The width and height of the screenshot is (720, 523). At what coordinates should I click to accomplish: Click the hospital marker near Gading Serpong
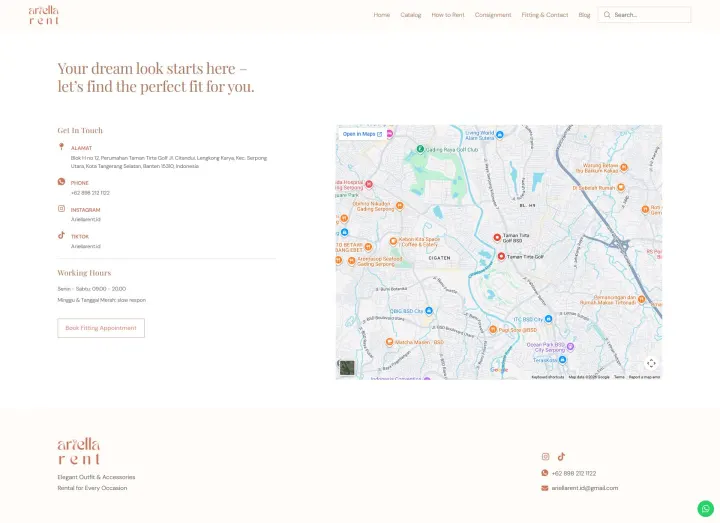tap(369, 184)
